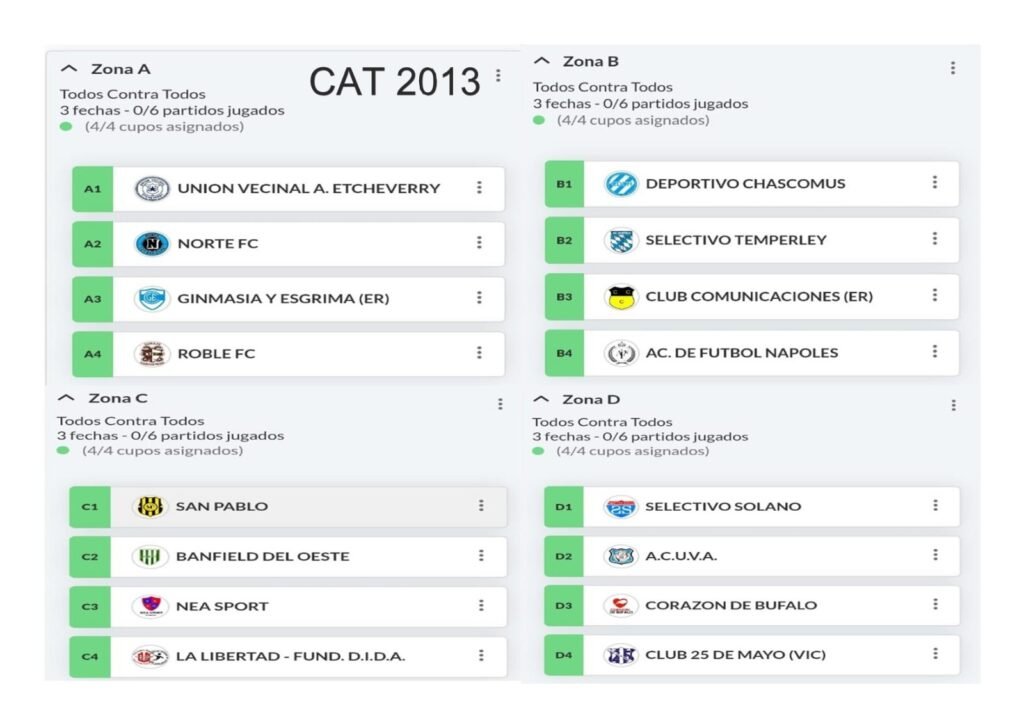
Task: Click the Deportivo Chascomus team crest
Action: 621,184
